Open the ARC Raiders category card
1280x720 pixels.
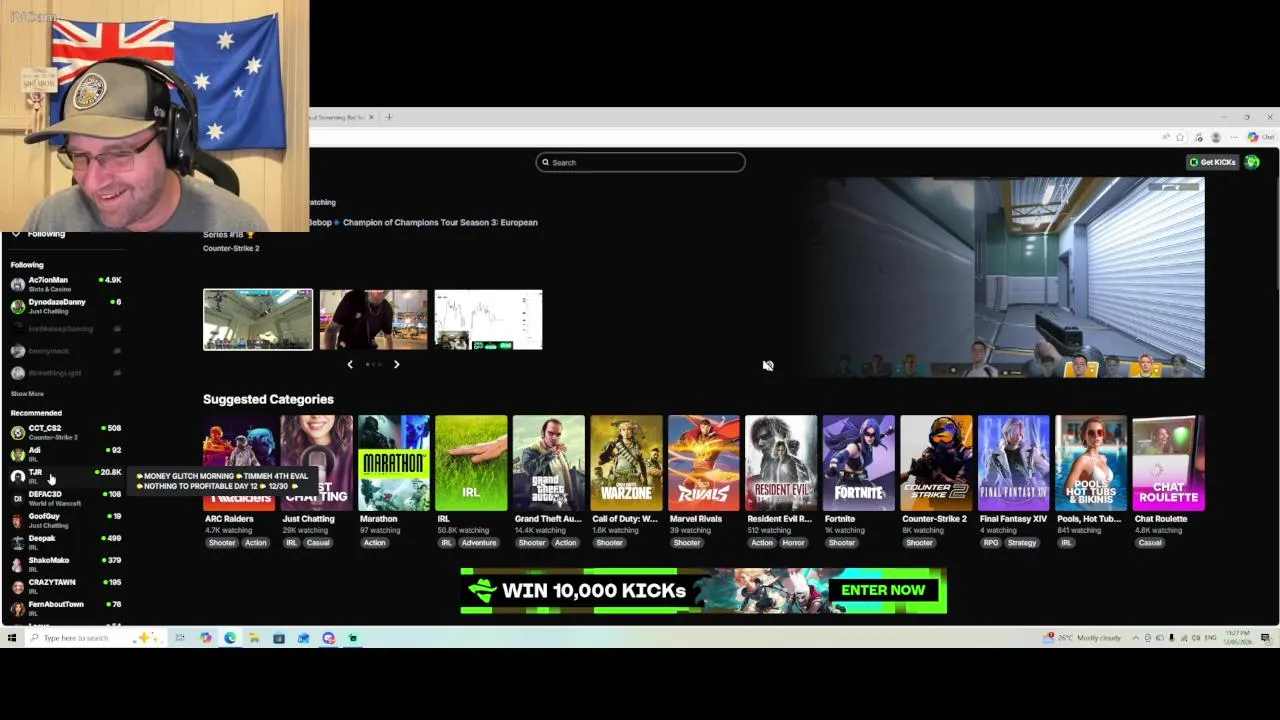point(239,463)
